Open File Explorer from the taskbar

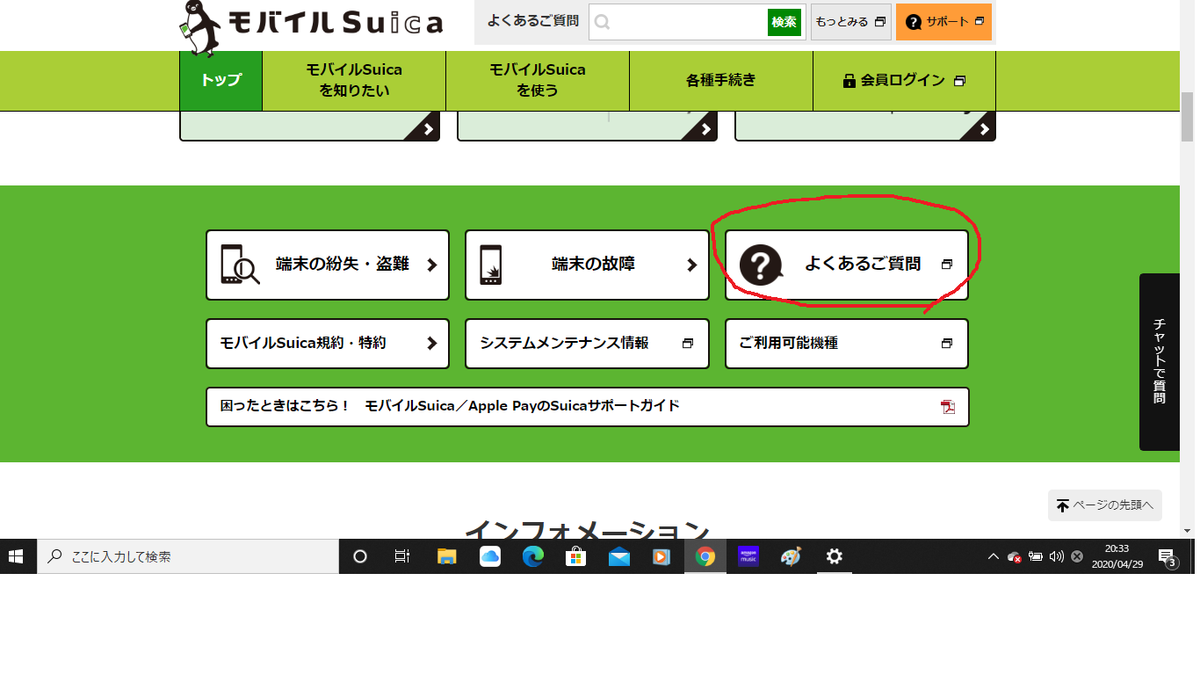[446, 557]
